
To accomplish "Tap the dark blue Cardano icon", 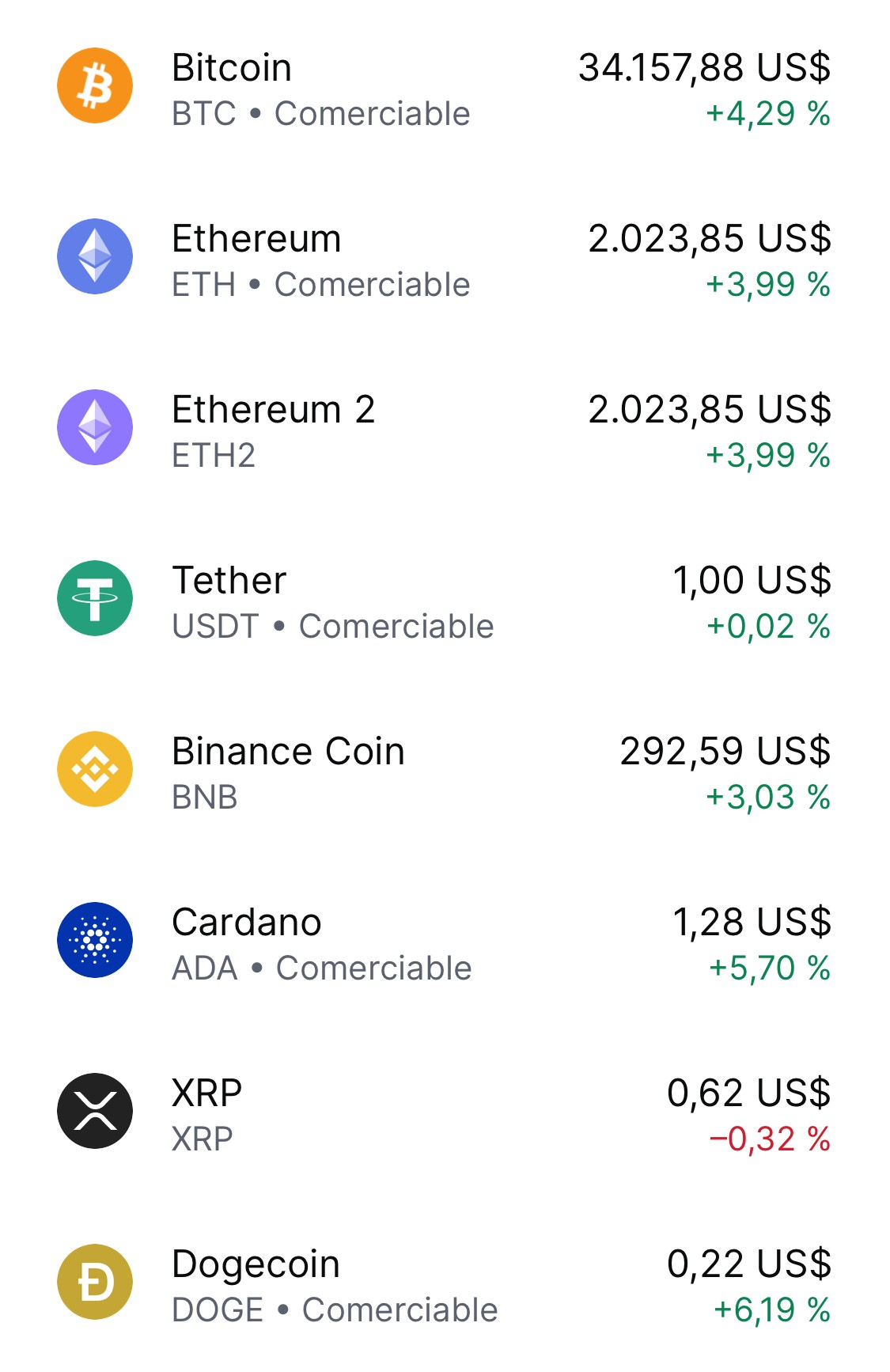I will click(95, 940).
